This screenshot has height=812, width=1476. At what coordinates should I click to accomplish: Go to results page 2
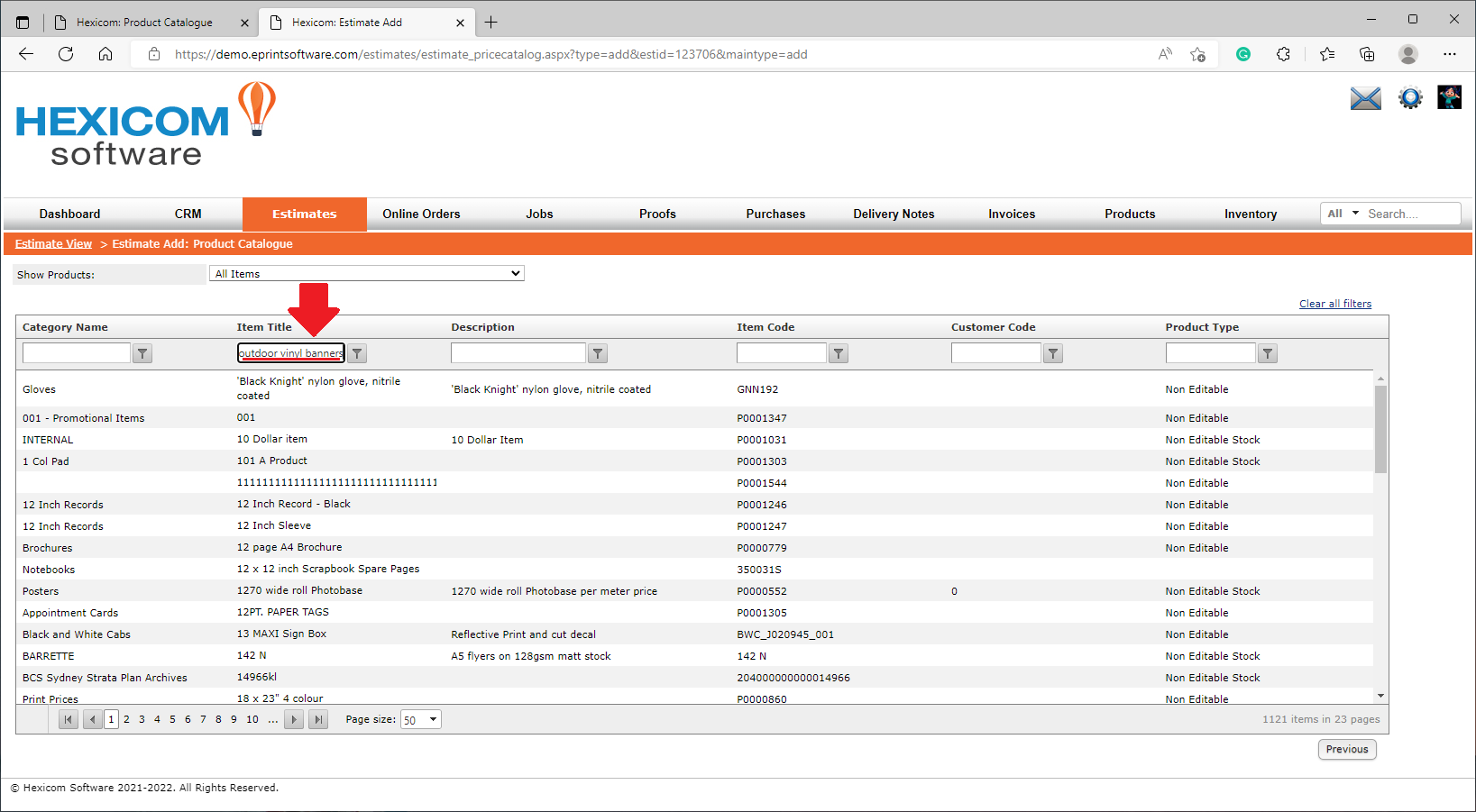[126, 719]
